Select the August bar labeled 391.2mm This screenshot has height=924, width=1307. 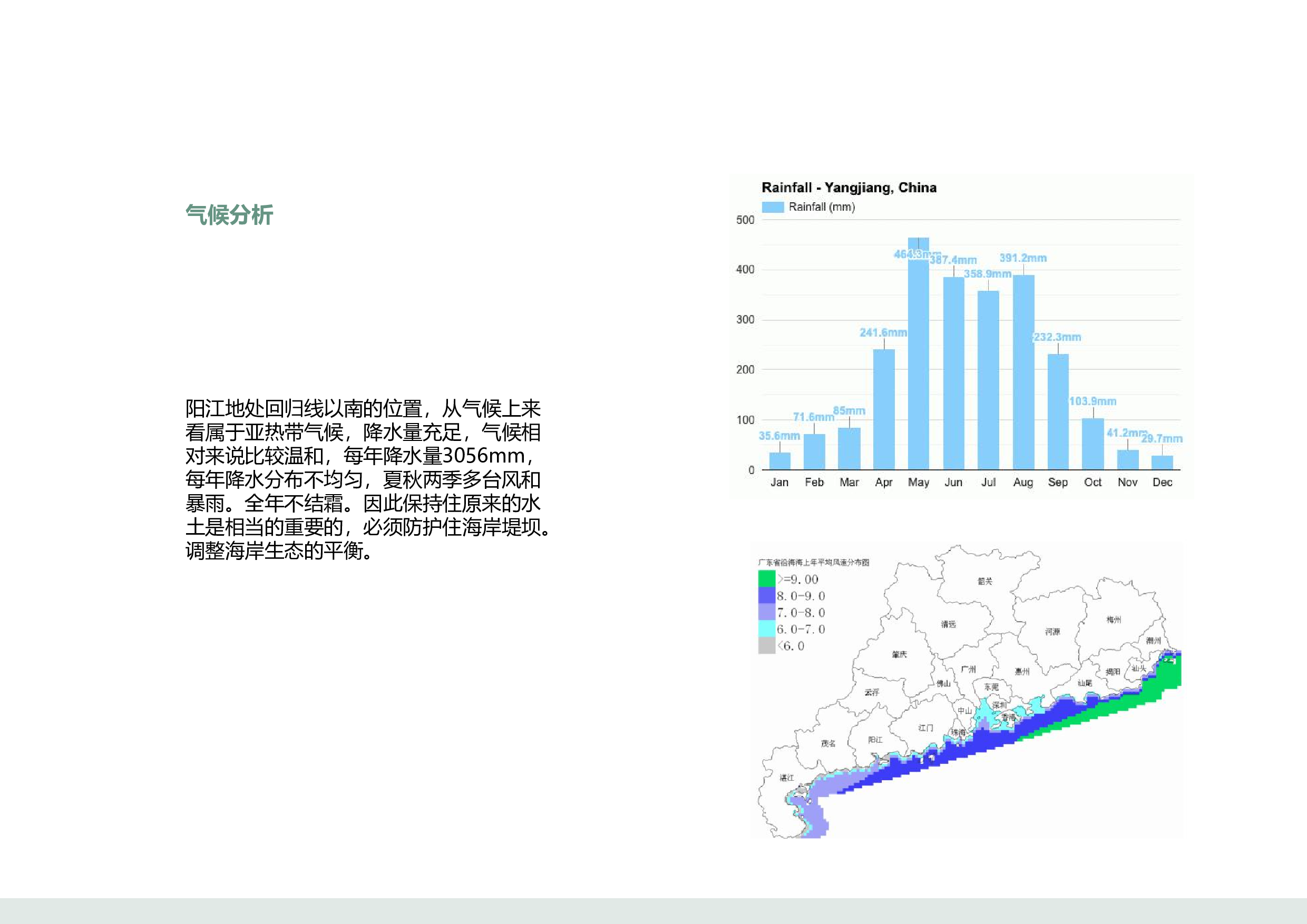[x=1023, y=371]
